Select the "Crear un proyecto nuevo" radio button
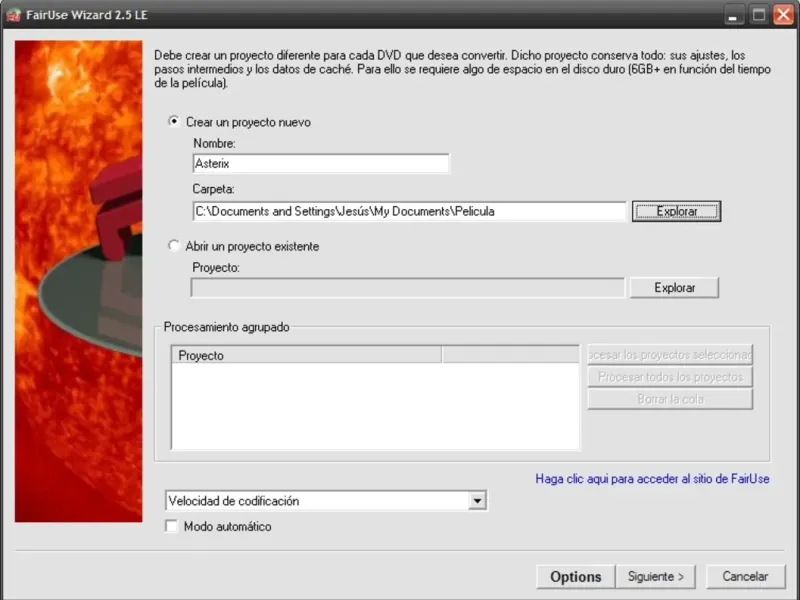The image size is (800, 600). click(174, 122)
